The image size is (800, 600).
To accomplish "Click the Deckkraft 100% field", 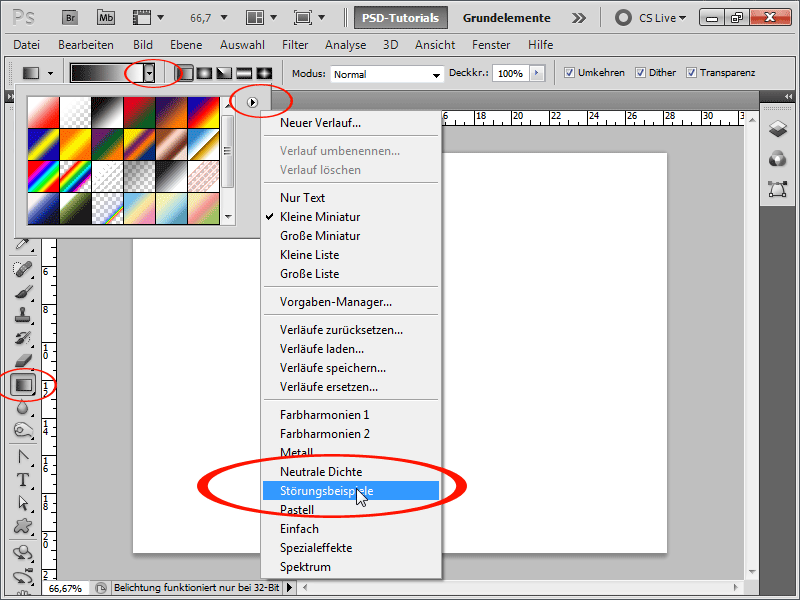I will (511, 73).
